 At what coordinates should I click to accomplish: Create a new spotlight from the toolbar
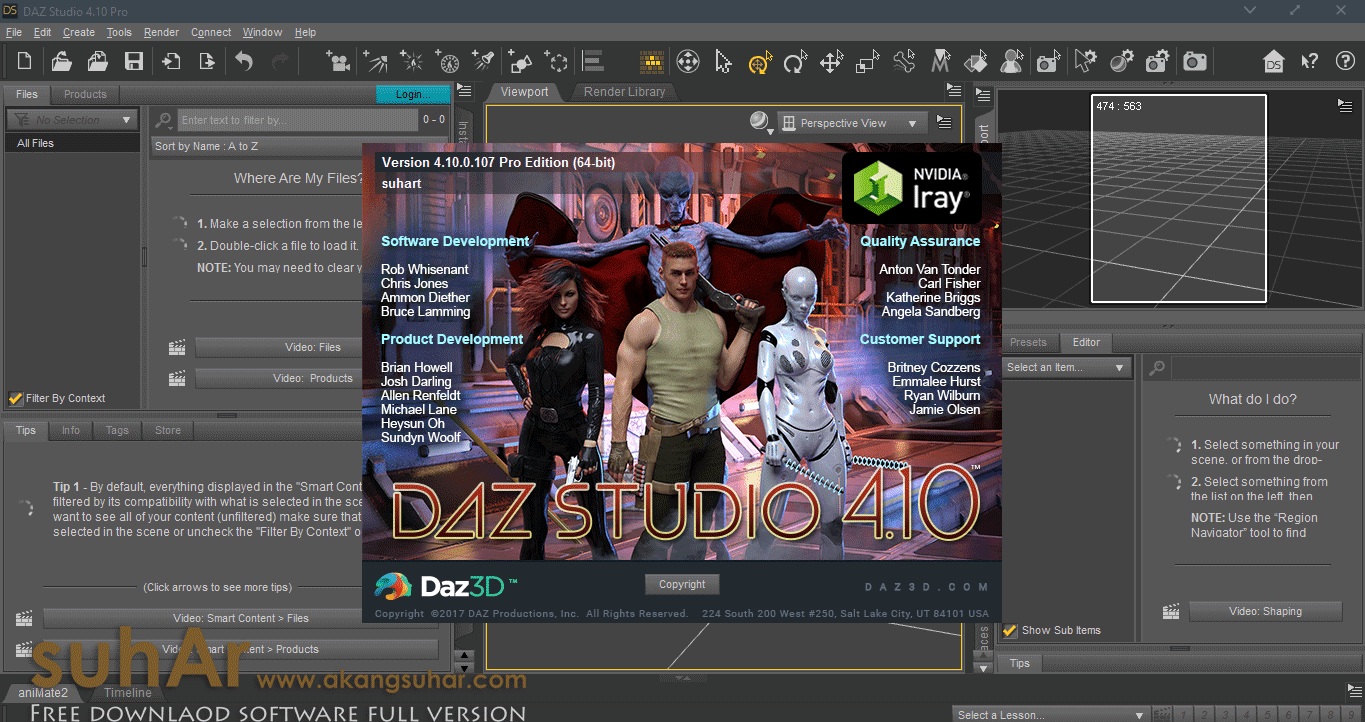[483, 61]
